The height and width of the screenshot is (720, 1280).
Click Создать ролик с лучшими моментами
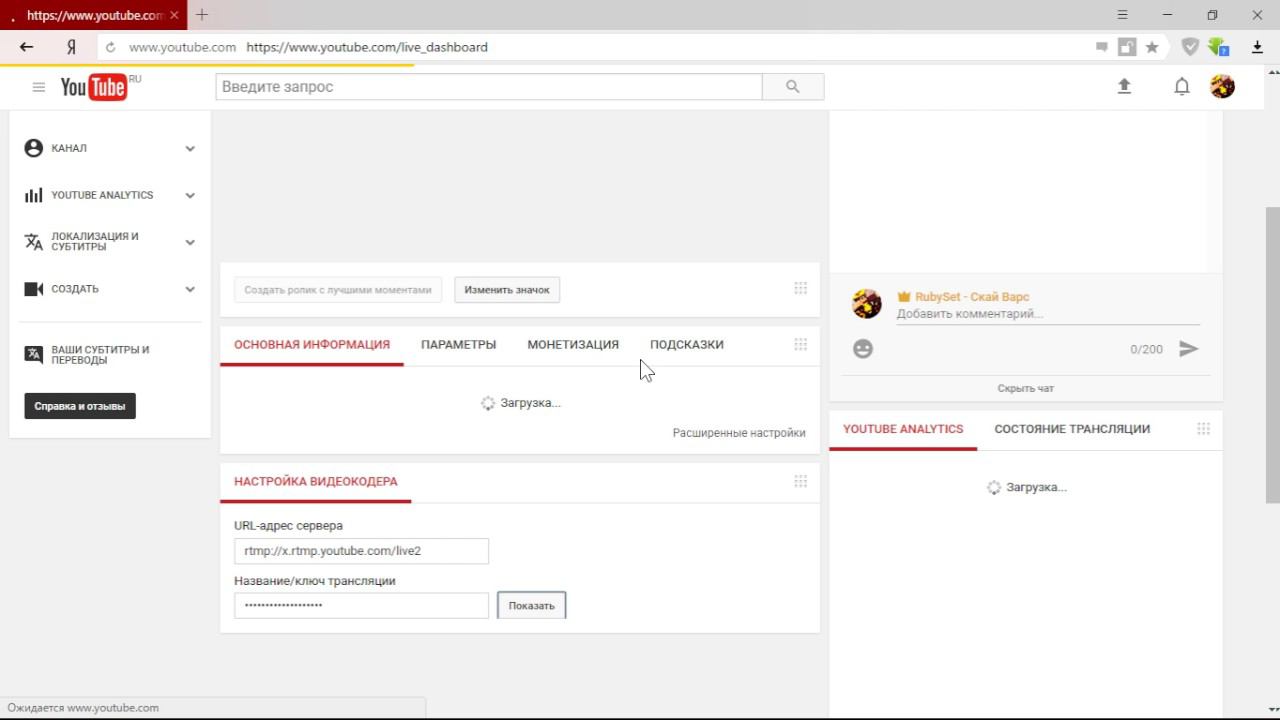pos(338,290)
